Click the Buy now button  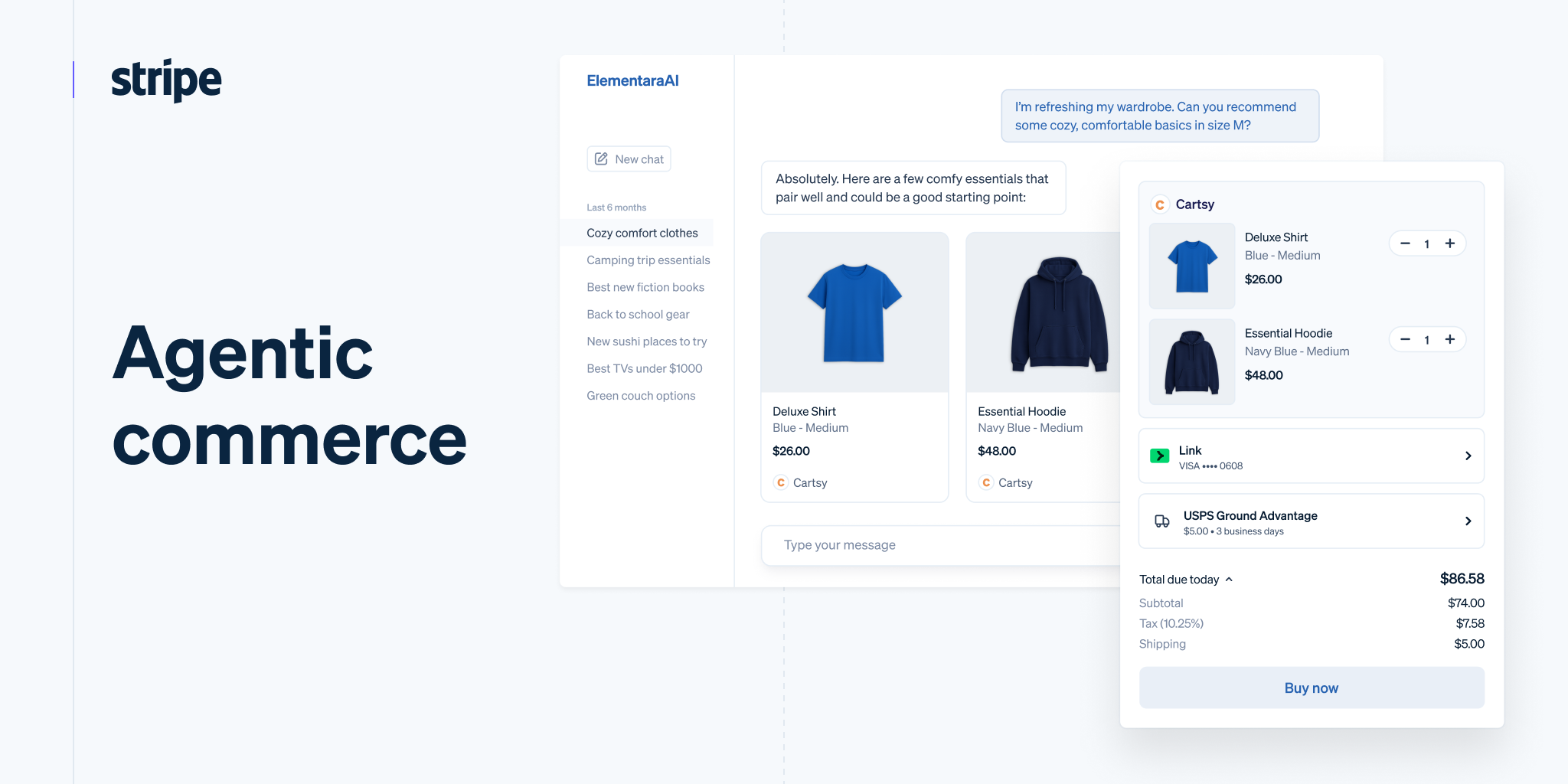click(1311, 688)
